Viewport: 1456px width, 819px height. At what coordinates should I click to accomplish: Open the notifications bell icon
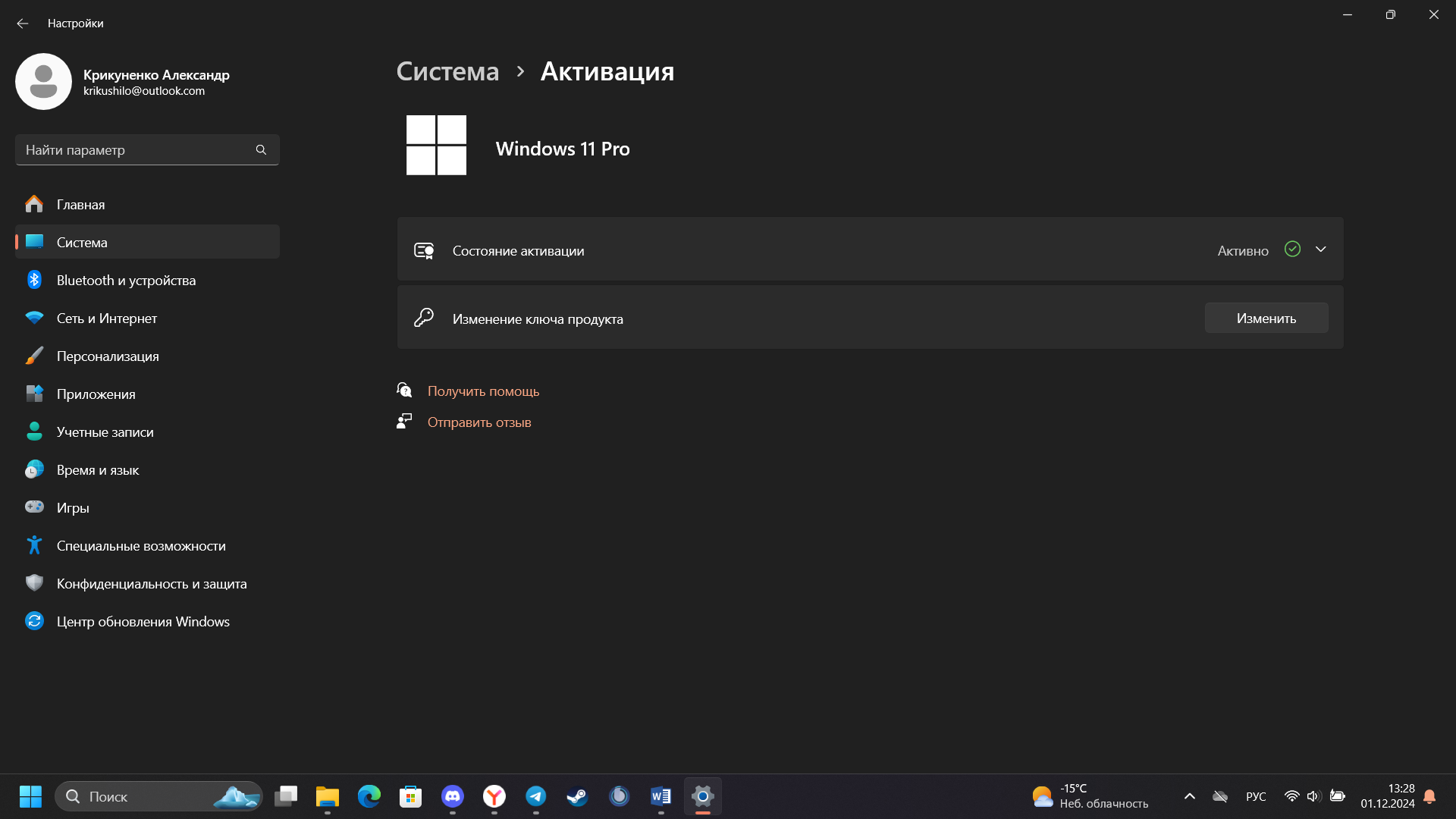click(x=1429, y=796)
